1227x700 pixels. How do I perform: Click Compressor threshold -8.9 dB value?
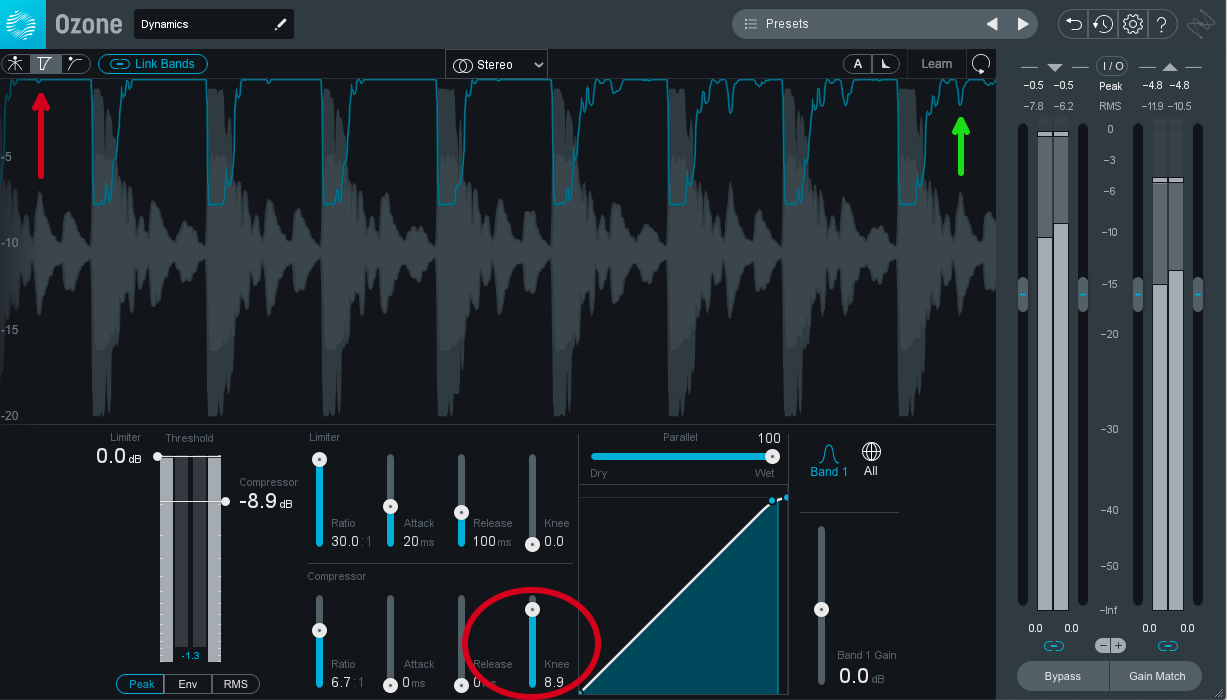click(266, 501)
